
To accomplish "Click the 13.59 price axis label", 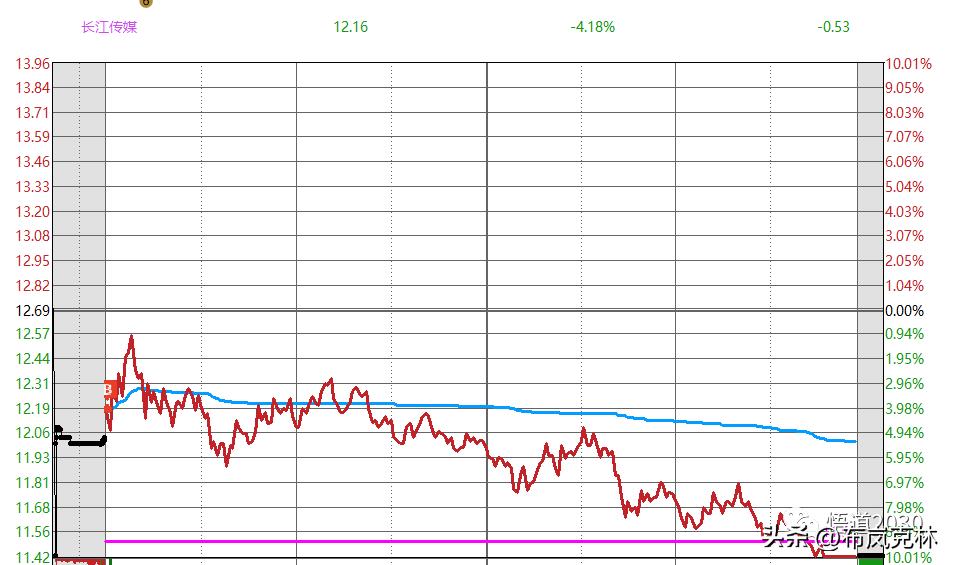I will (x=33, y=137).
